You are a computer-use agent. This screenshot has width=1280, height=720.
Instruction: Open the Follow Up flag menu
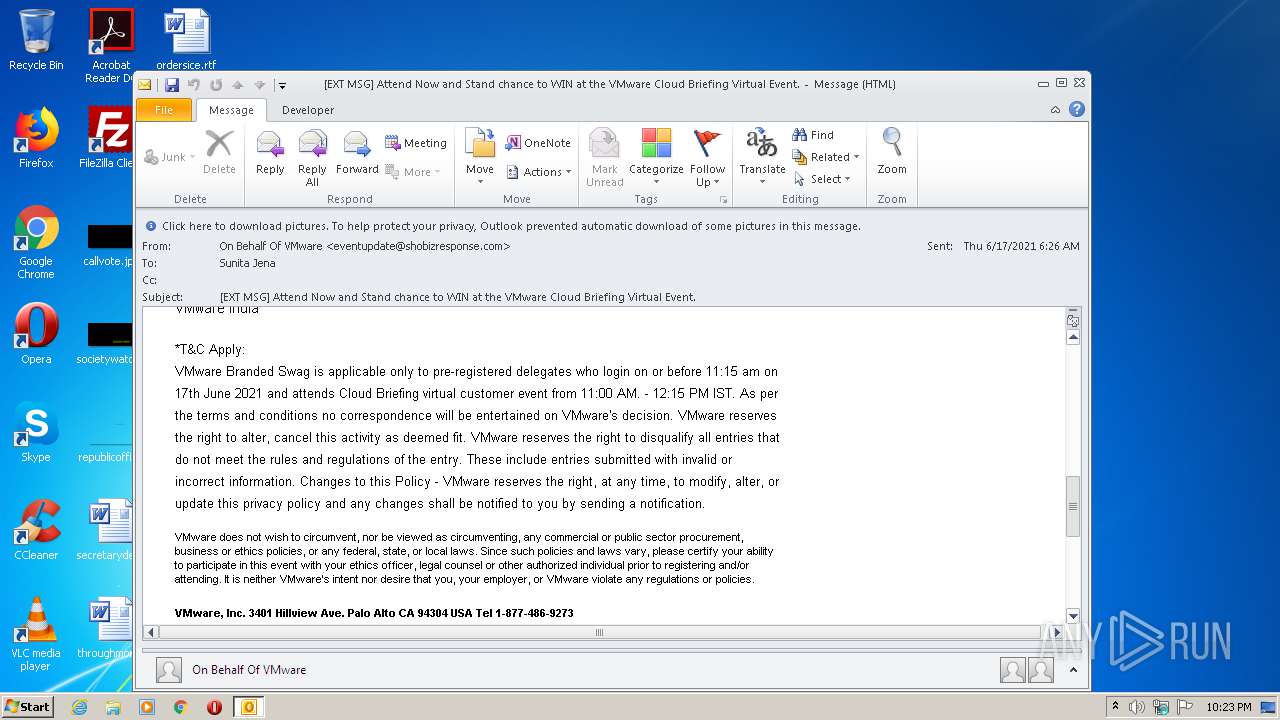click(707, 157)
